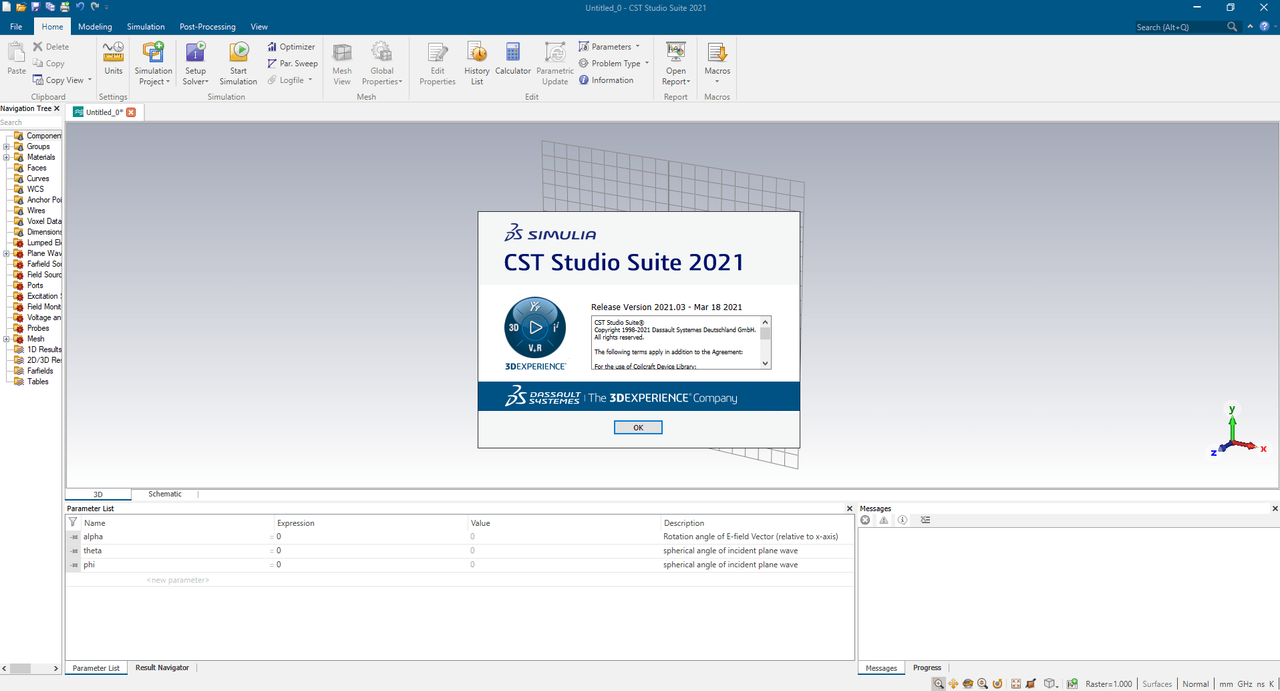This screenshot has height=691, width=1280.
Task: Select the Probes tree item
Action: point(37,328)
